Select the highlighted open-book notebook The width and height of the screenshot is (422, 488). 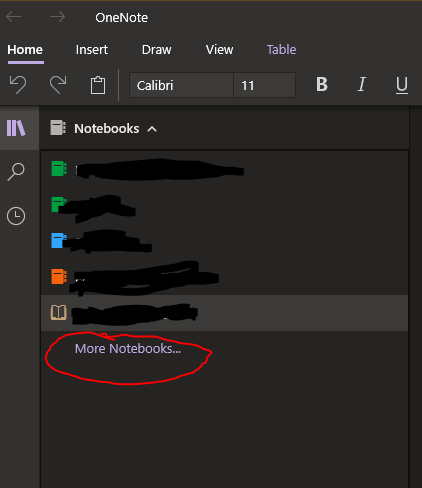[224, 313]
